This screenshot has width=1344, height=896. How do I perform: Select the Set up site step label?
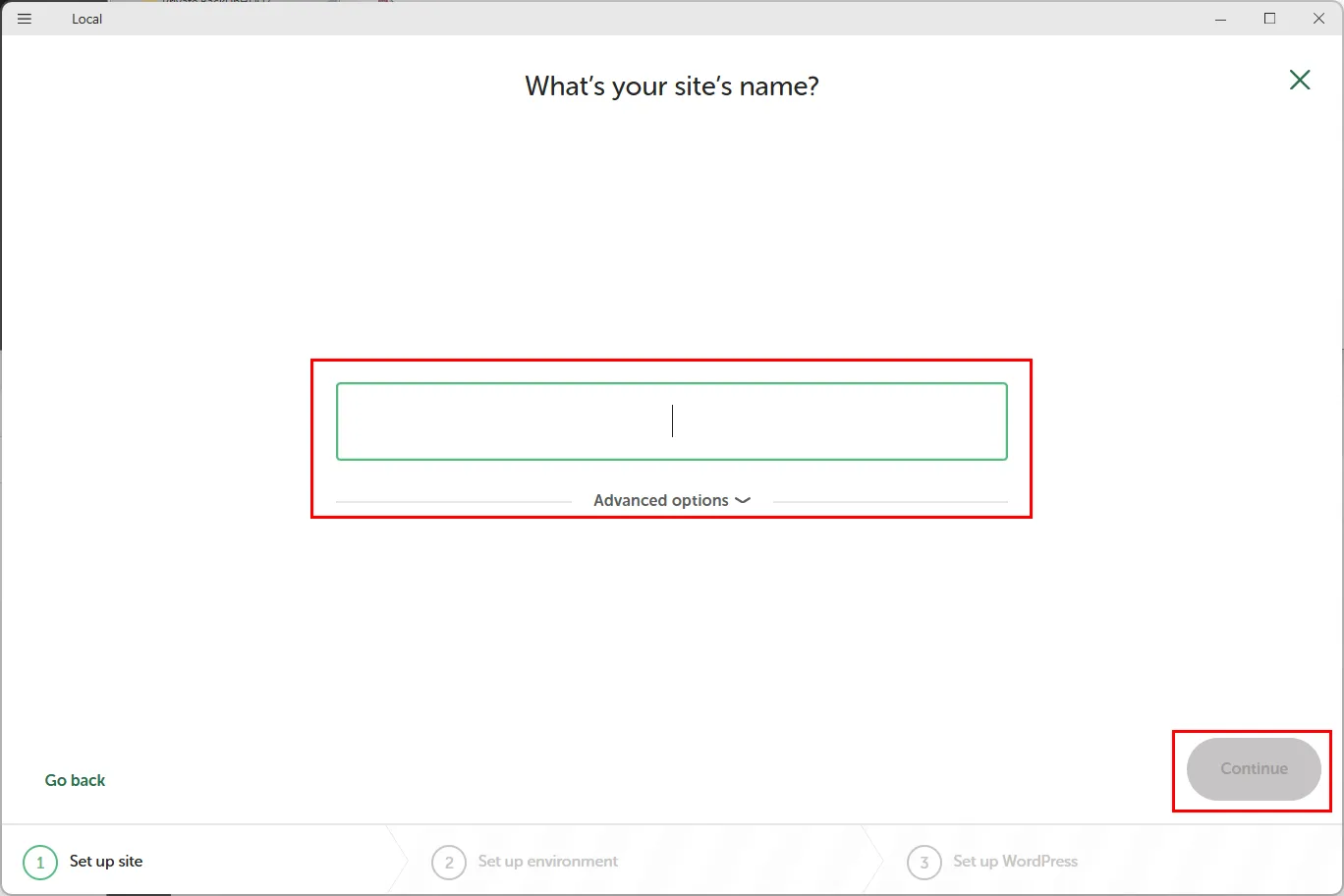click(106, 862)
